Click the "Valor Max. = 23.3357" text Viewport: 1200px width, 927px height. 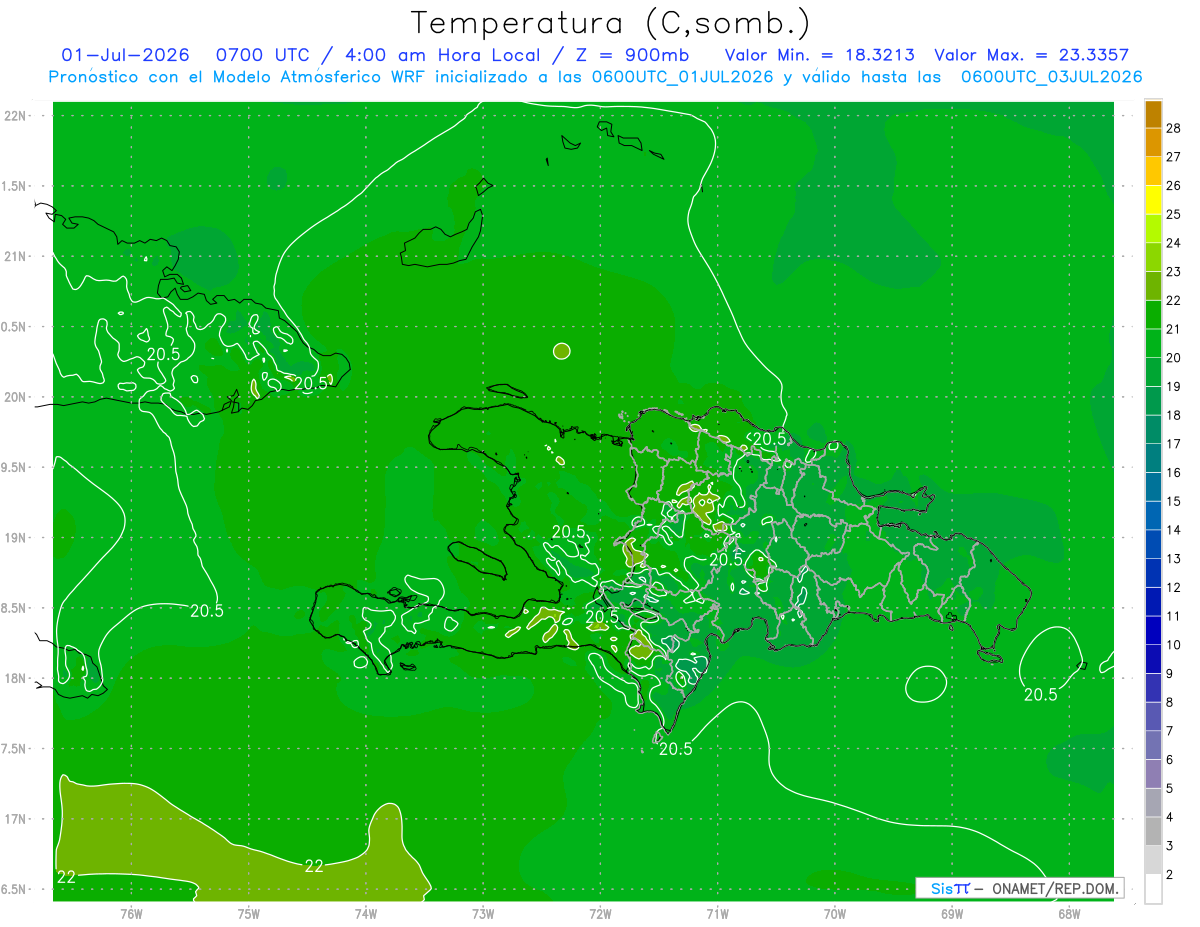coord(1031,55)
